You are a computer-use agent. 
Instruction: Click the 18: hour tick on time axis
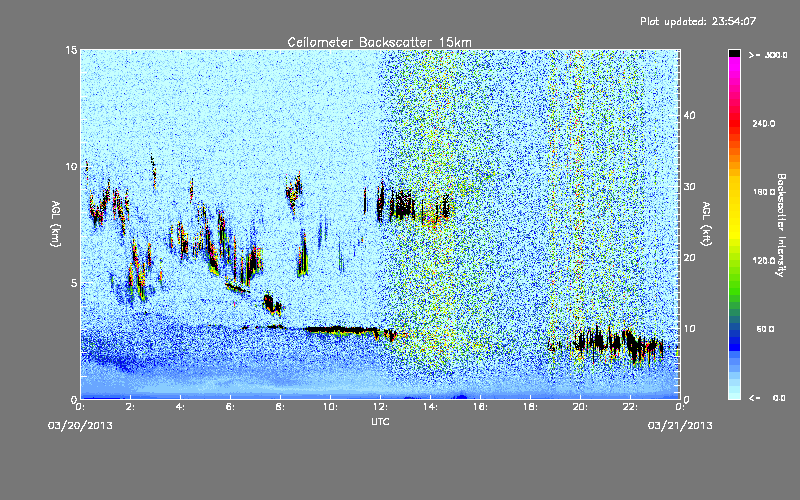[531, 407]
